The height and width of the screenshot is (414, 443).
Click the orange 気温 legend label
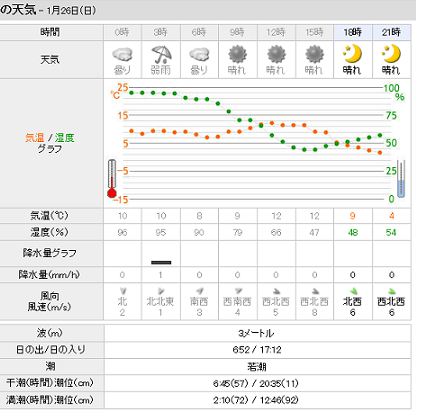point(35,138)
